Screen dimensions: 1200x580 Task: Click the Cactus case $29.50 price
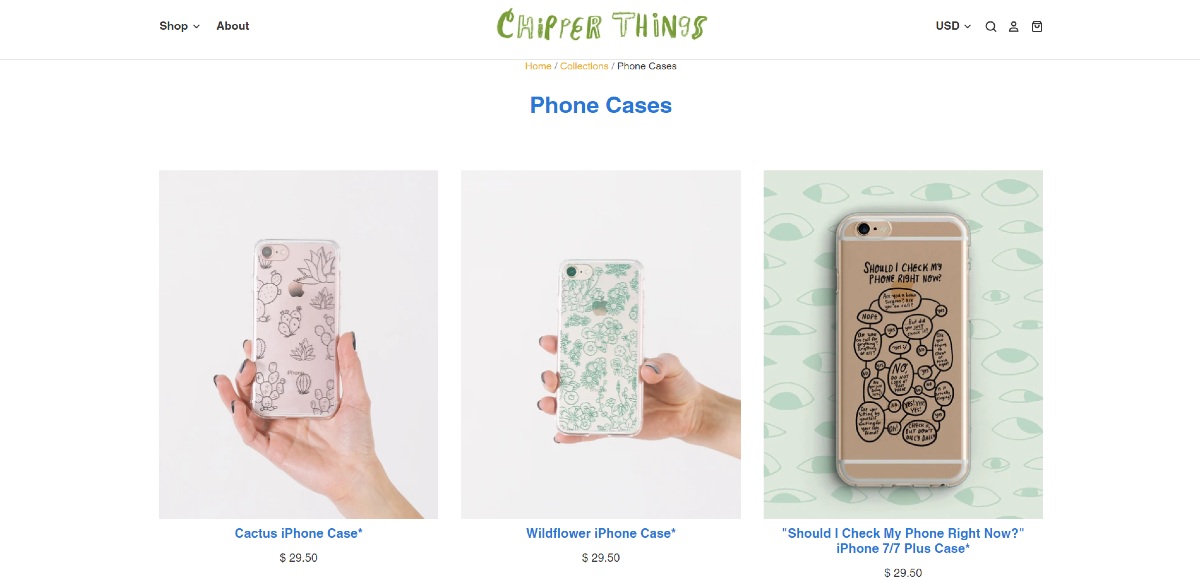(x=299, y=558)
